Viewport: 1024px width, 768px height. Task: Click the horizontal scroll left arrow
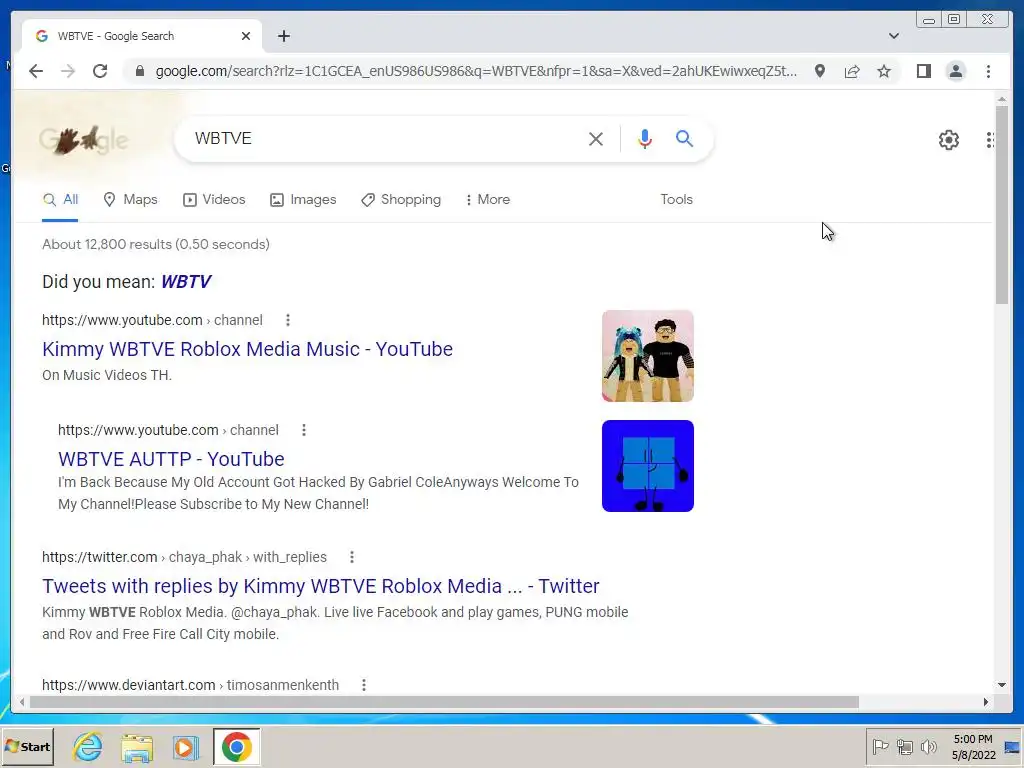click(22, 702)
